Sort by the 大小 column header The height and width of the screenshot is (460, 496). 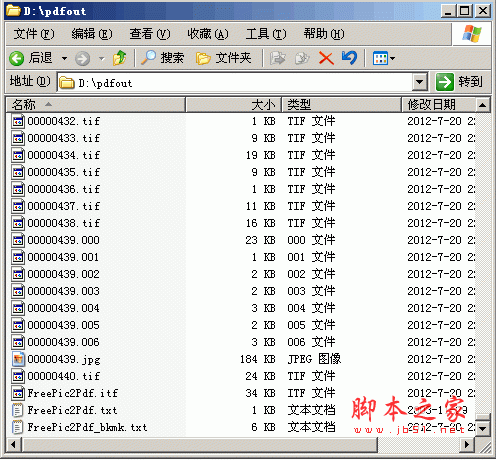[x=234, y=105]
